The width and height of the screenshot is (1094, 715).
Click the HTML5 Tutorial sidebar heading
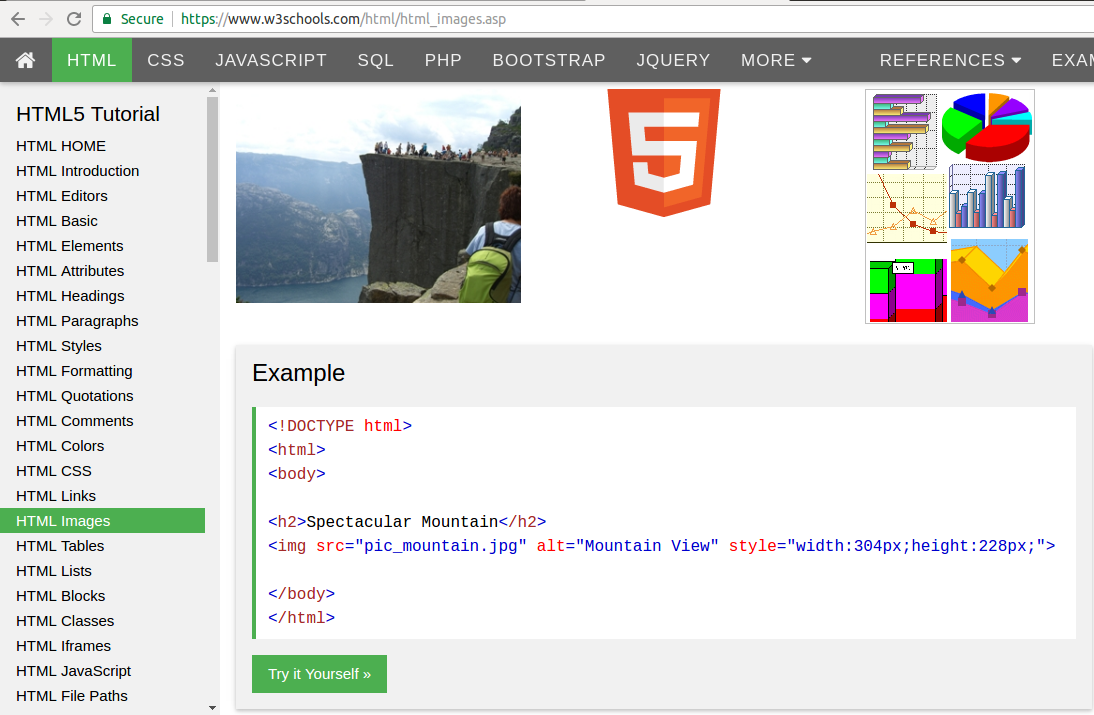pyautogui.click(x=88, y=114)
